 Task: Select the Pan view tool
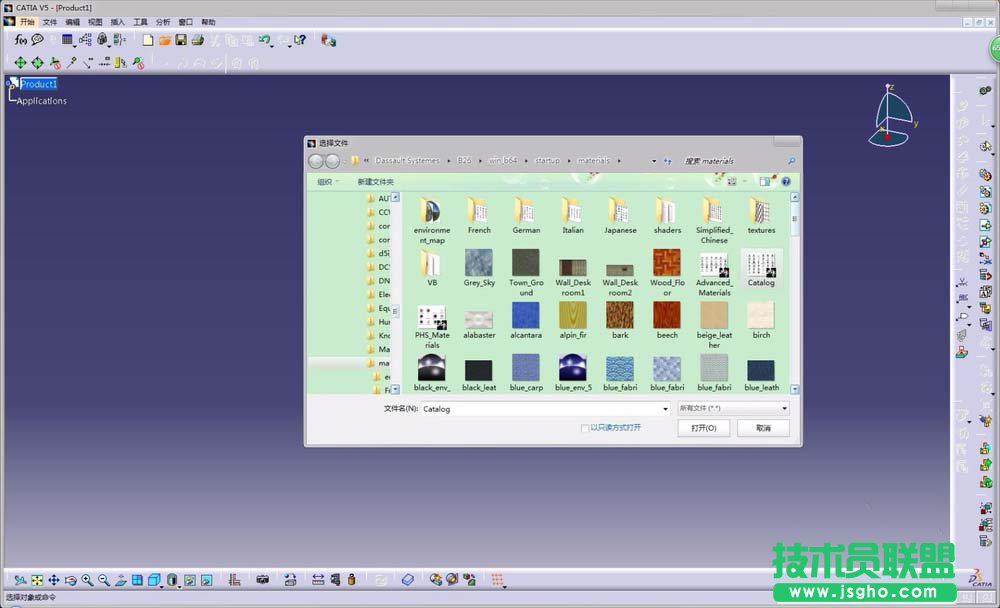point(54,580)
